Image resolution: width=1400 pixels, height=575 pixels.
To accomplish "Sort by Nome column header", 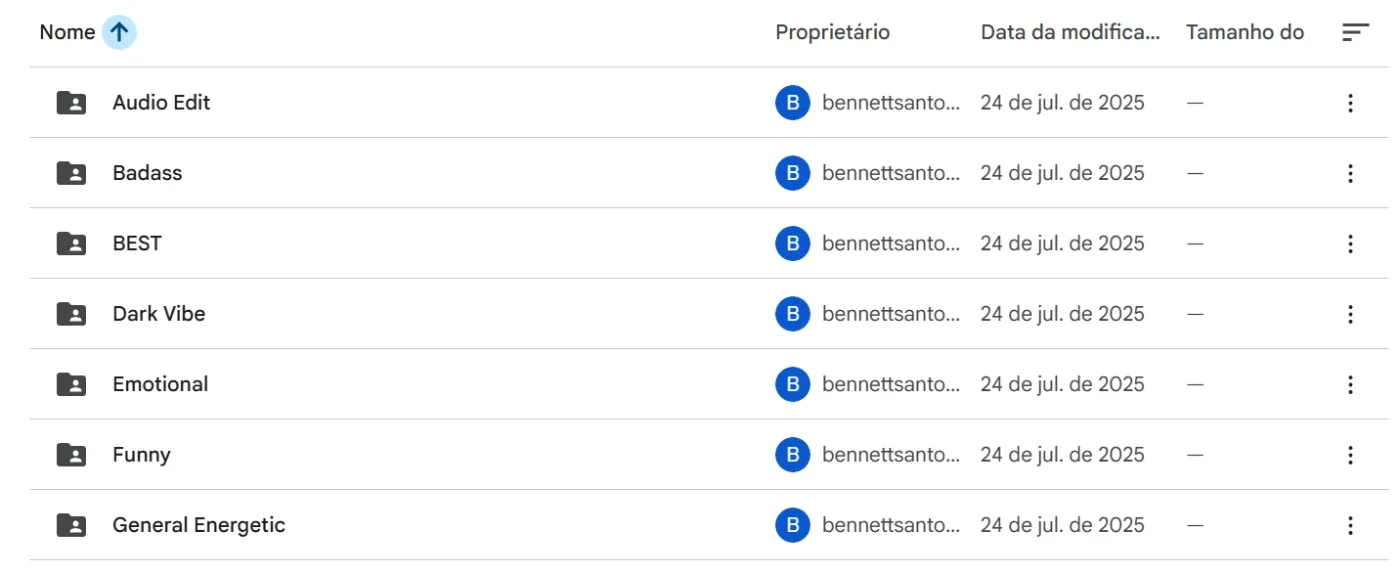I will [67, 32].
